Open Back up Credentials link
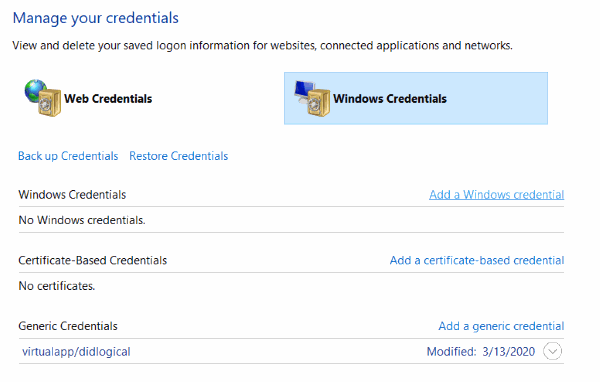This screenshot has height=382, width=600. pos(68,156)
